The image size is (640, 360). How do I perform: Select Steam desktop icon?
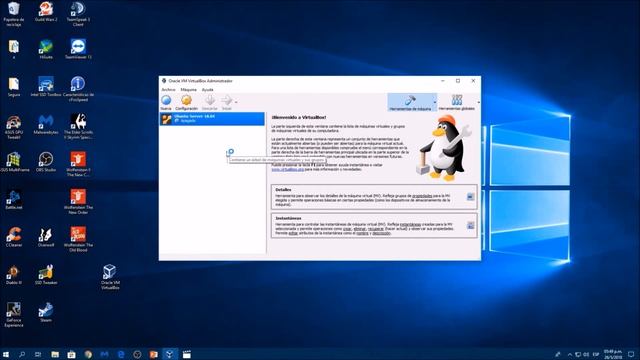tap(46, 313)
